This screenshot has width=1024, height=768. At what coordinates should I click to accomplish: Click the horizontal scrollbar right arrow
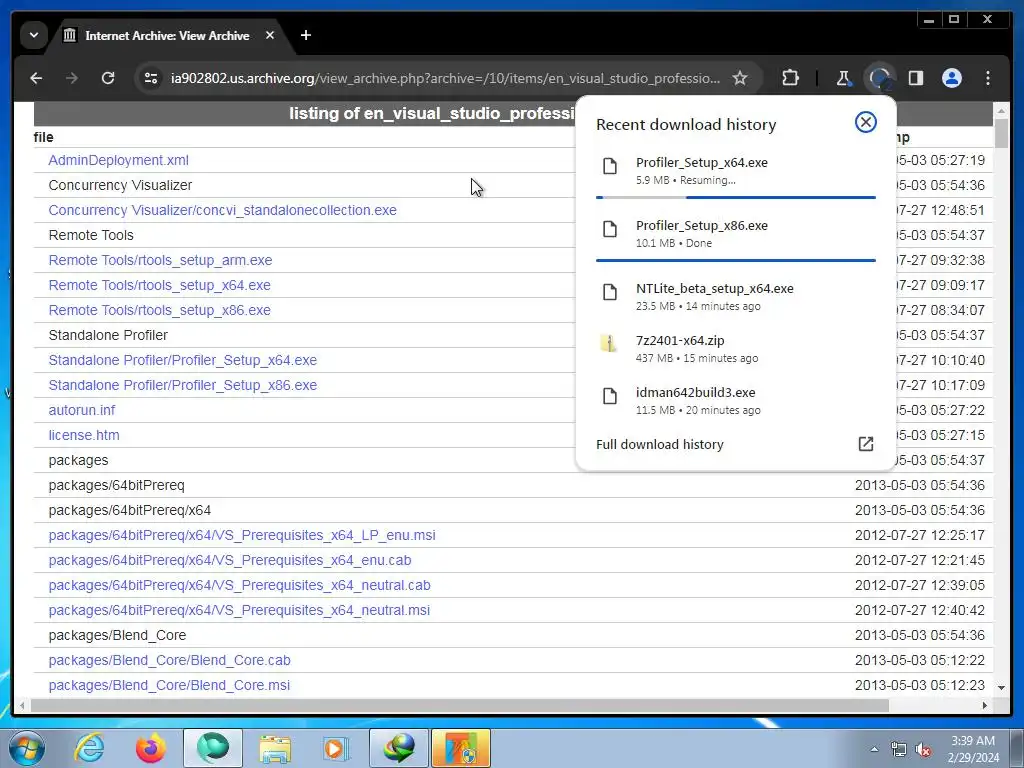coord(985,705)
